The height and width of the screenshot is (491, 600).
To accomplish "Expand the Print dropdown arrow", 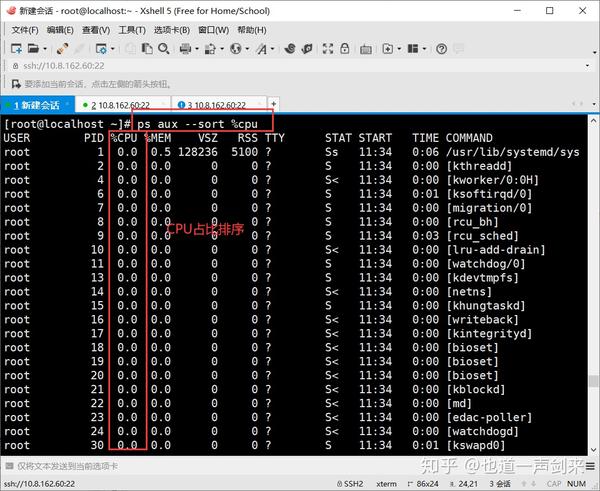I will pos(197,49).
